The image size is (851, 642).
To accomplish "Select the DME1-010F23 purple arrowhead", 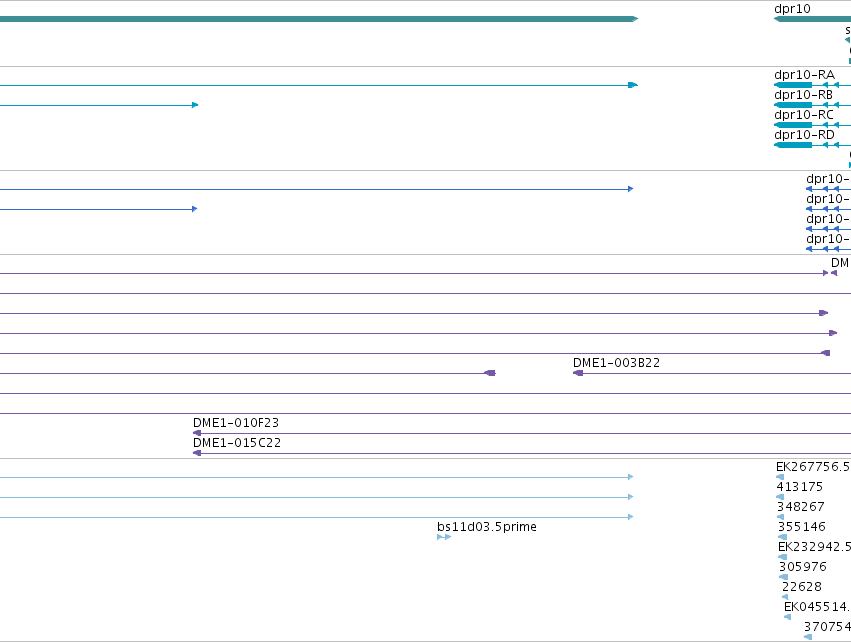I will (197, 433).
